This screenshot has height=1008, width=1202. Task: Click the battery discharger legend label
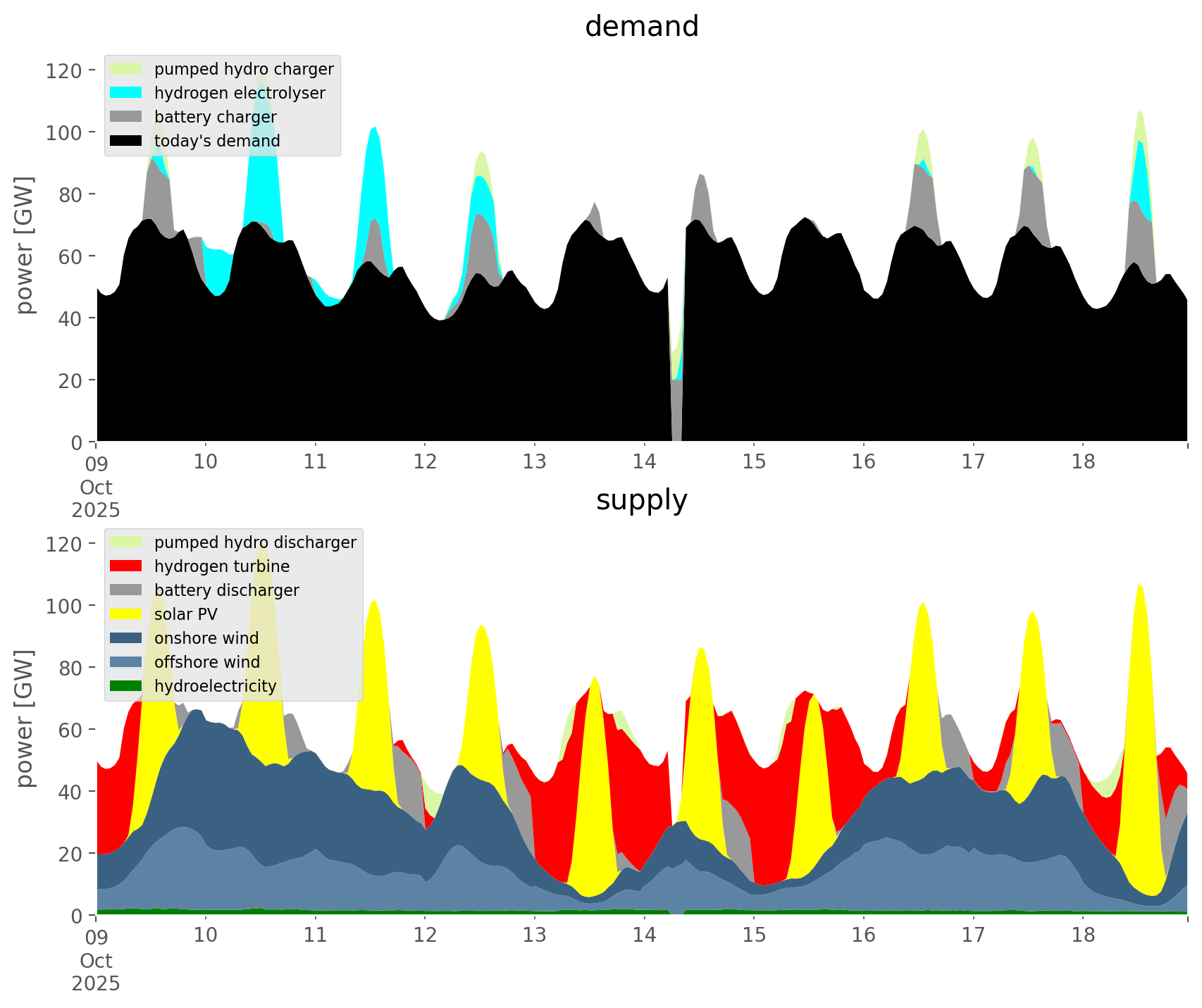click(x=226, y=590)
